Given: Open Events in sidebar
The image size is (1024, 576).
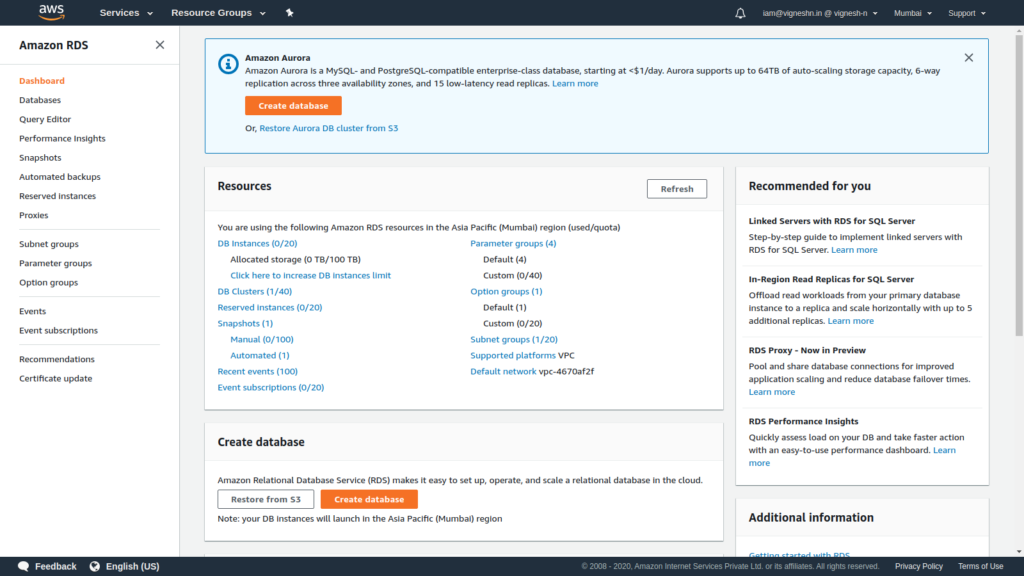Looking at the screenshot, I should pos(33,311).
